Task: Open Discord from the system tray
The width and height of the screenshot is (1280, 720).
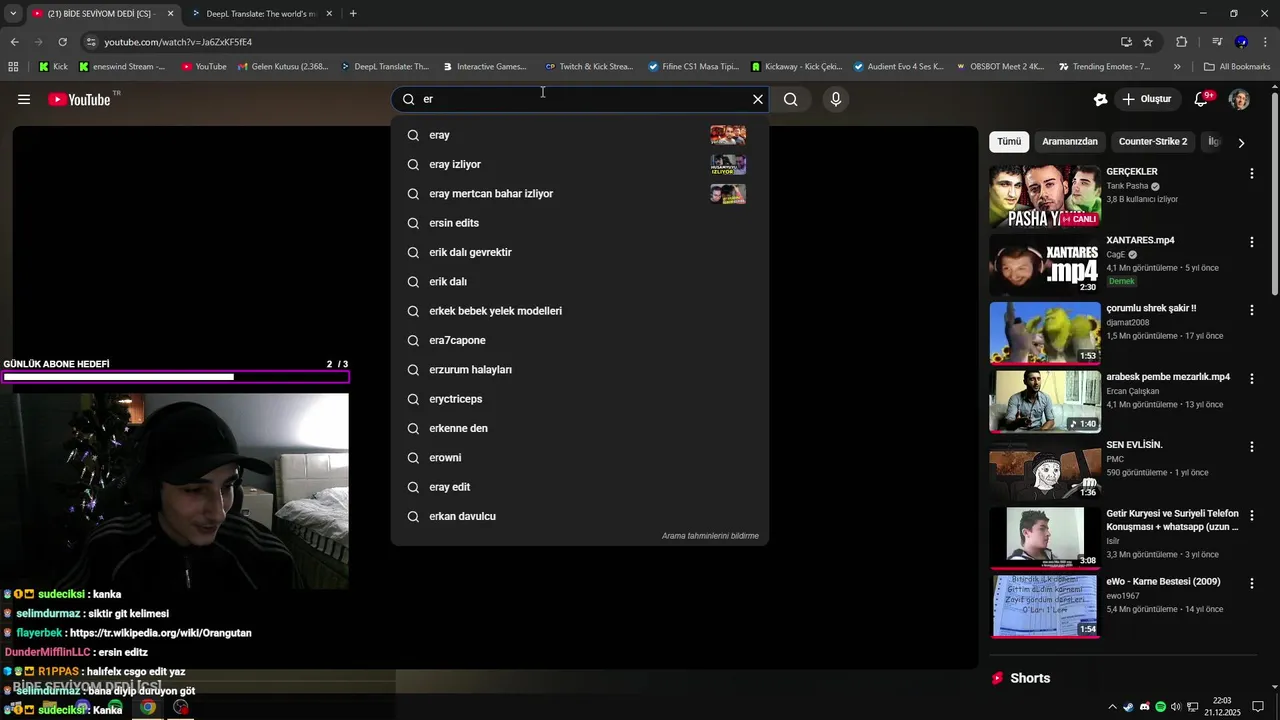Action: (x=1144, y=707)
